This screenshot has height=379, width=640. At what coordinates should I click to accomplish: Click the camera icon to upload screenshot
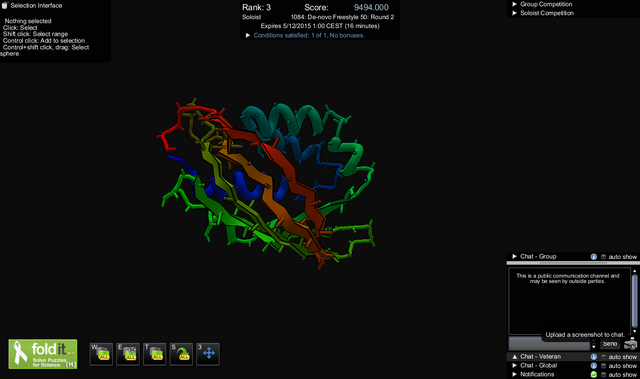coord(631,344)
